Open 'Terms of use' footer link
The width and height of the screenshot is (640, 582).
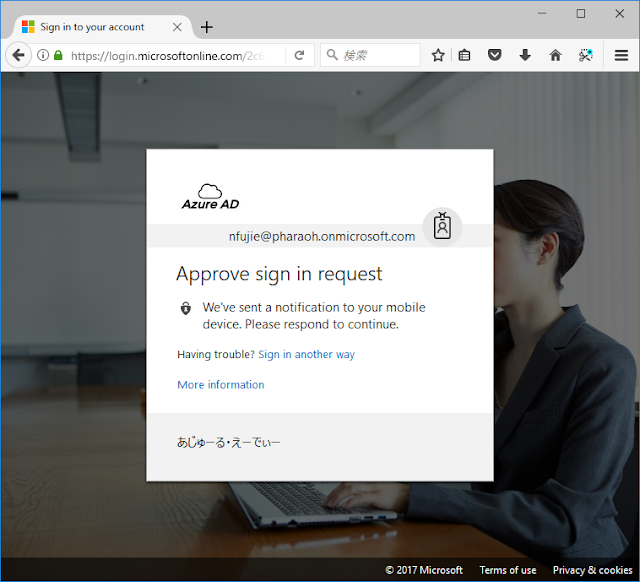[508, 570]
